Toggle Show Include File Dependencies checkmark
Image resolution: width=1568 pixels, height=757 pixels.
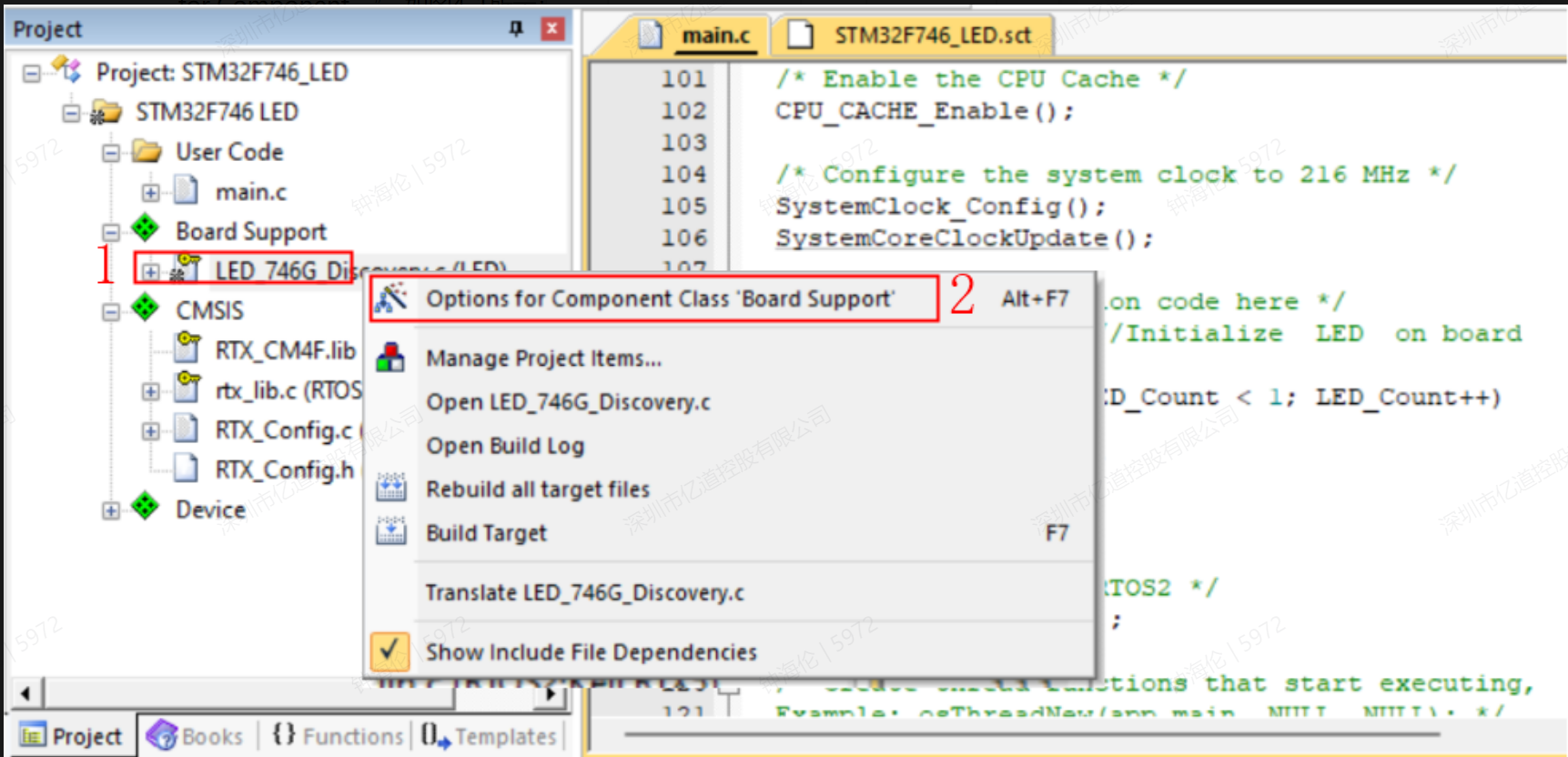pos(389,651)
